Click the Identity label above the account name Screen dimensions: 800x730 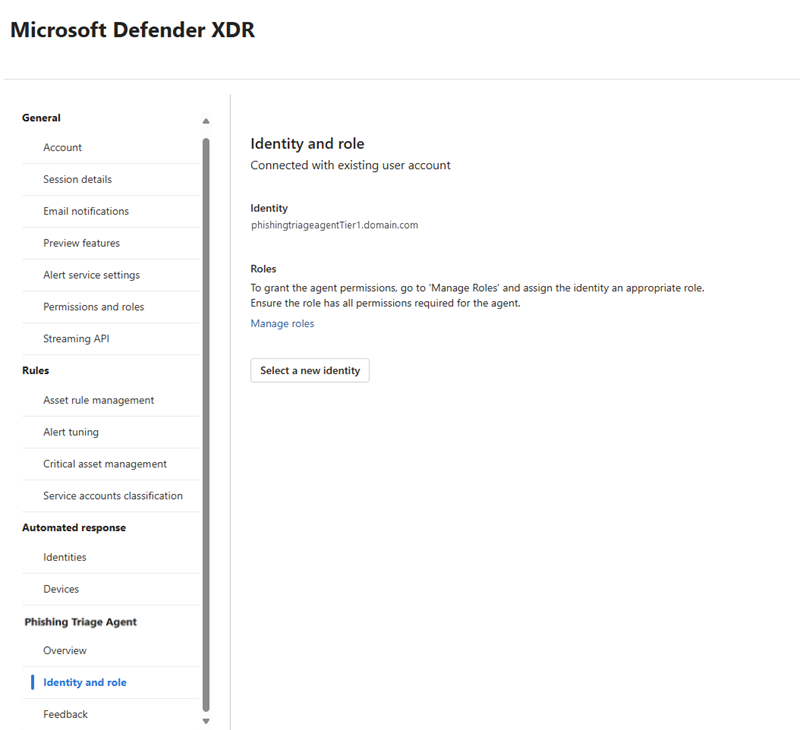pyautogui.click(x=269, y=208)
